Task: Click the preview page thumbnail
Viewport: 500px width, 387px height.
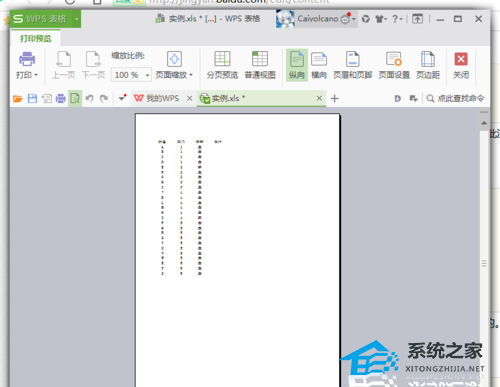Action: [x=238, y=250]
